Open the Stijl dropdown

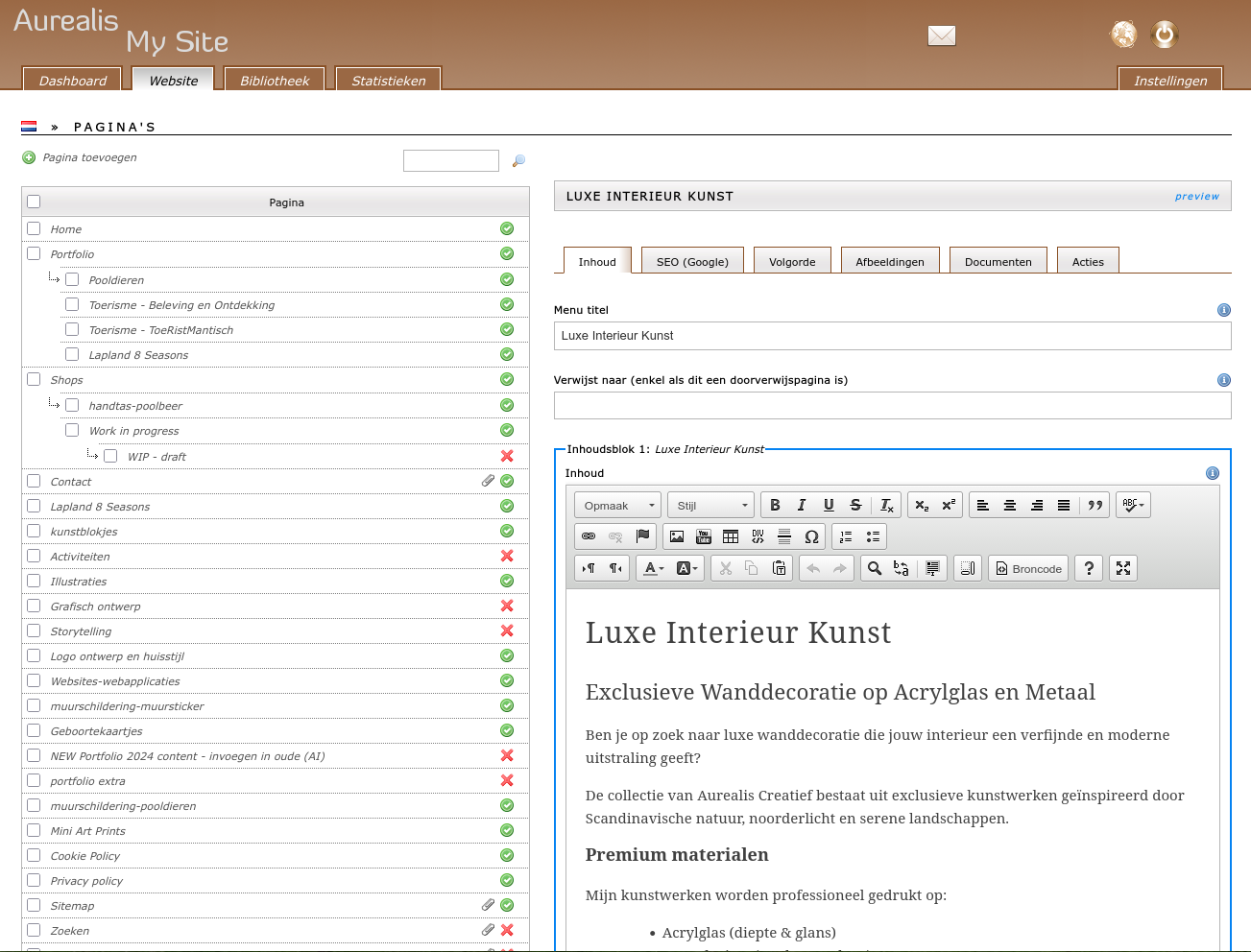(710, 504)
